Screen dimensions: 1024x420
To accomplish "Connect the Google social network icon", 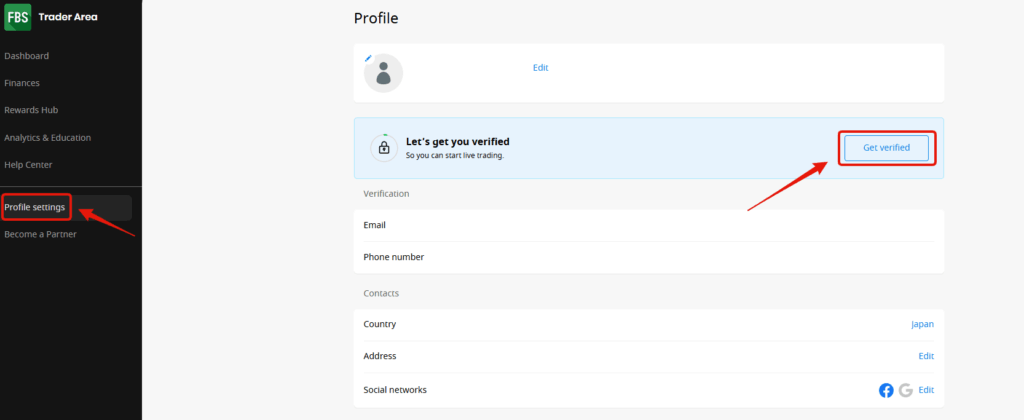I will 905,390.
